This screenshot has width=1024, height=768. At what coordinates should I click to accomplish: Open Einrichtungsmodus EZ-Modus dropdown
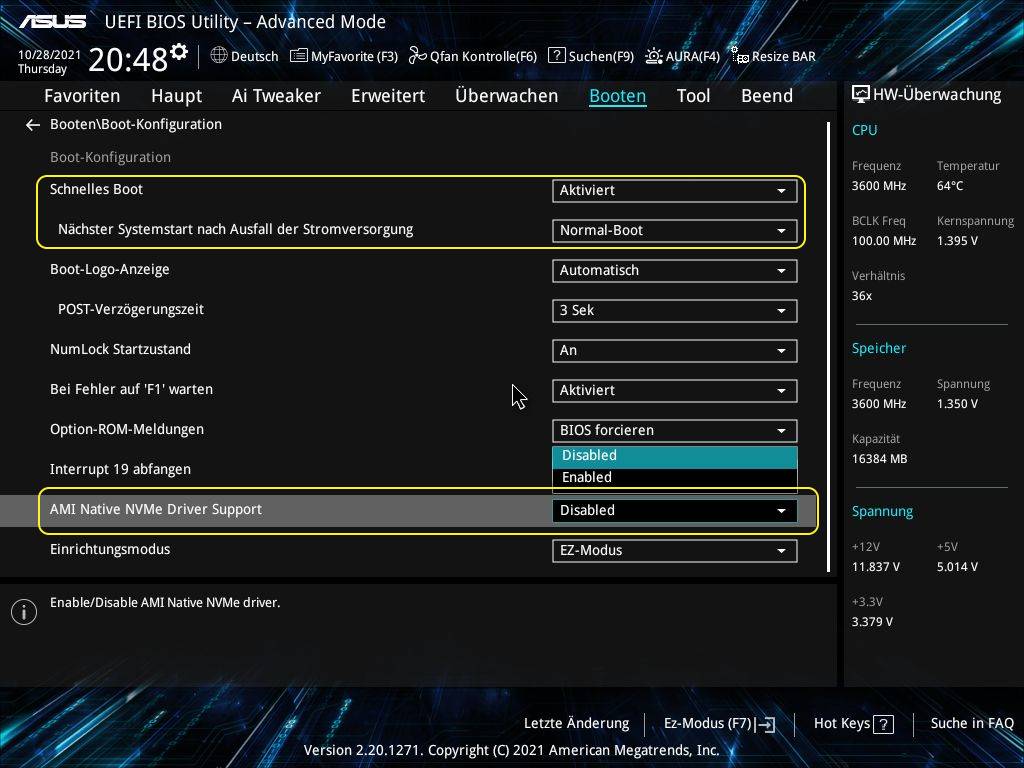coord(675,551)
